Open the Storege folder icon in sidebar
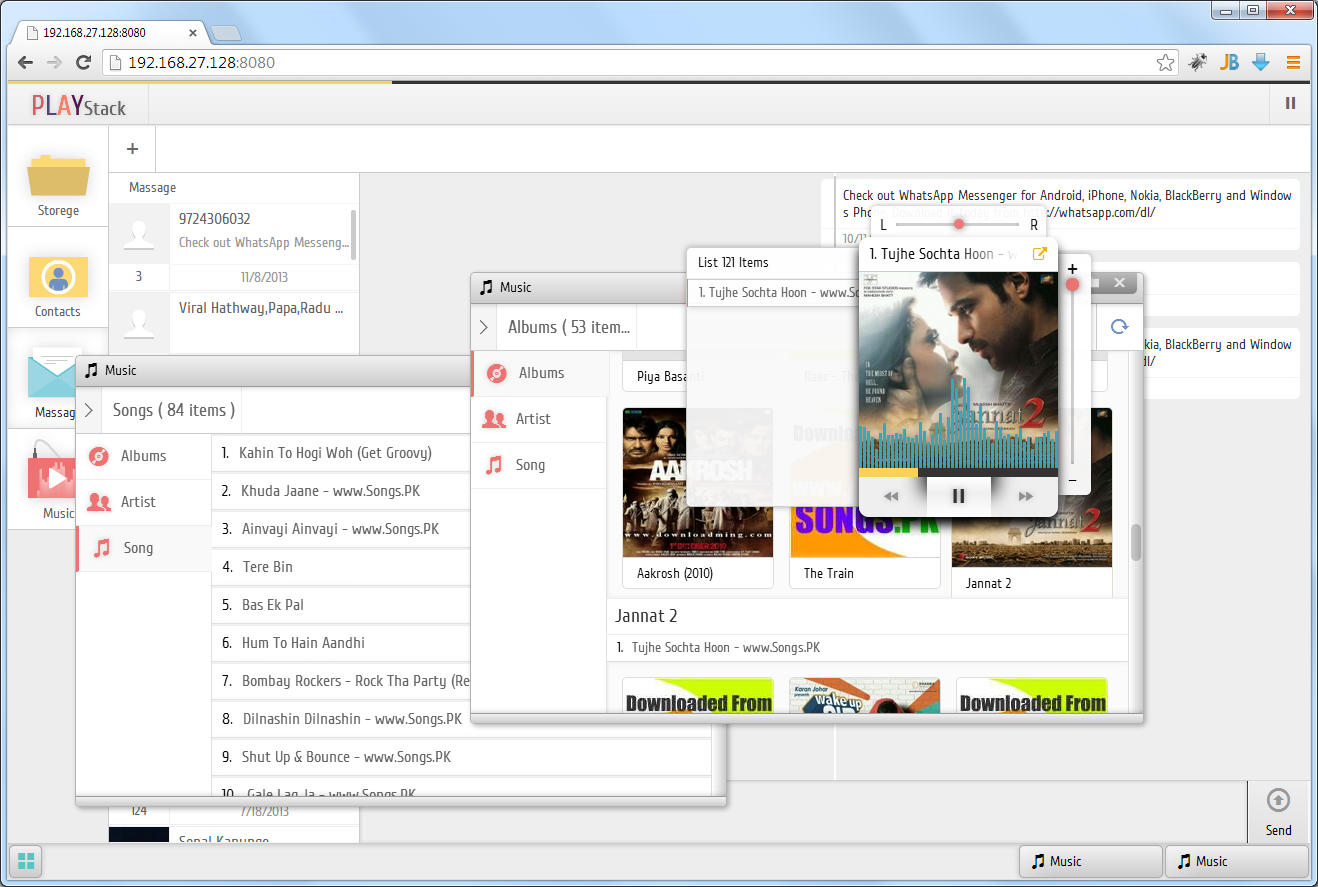The image size is (1318, 887). (58, 176)
